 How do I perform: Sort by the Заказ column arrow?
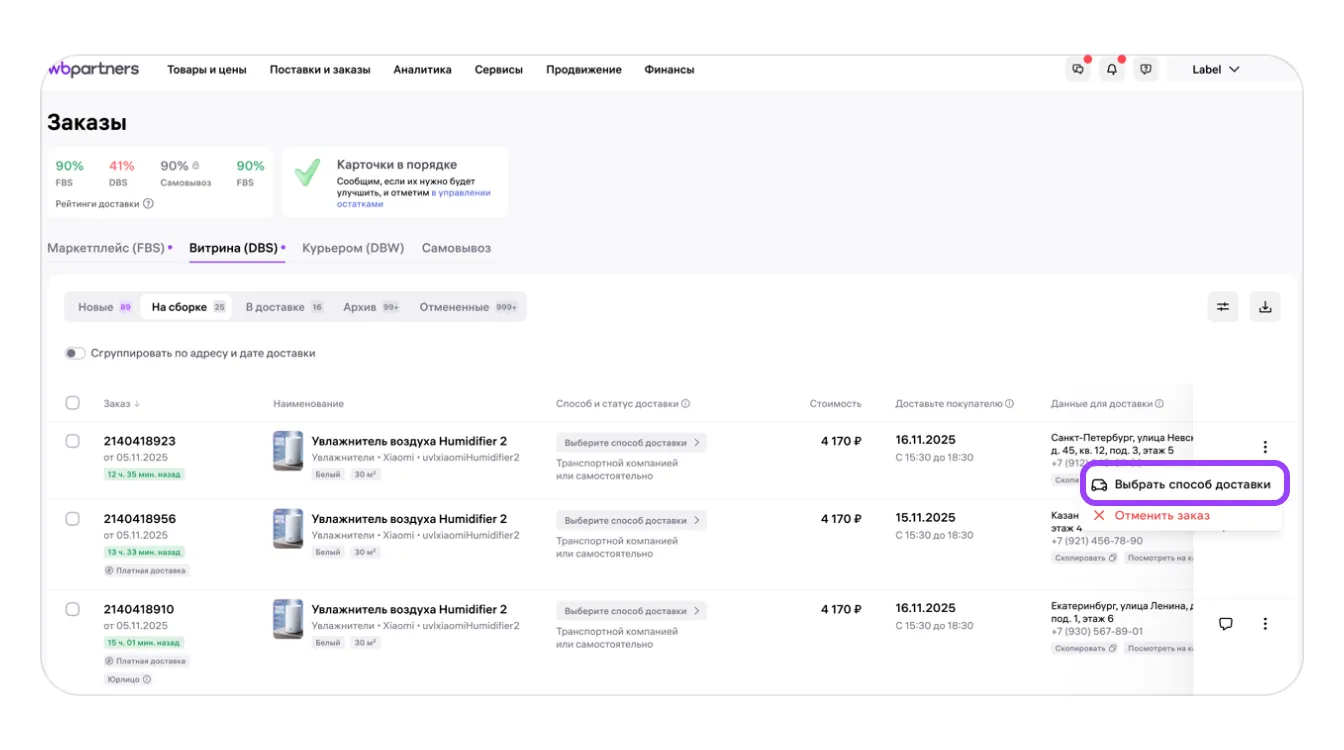(x=137, y=404)
